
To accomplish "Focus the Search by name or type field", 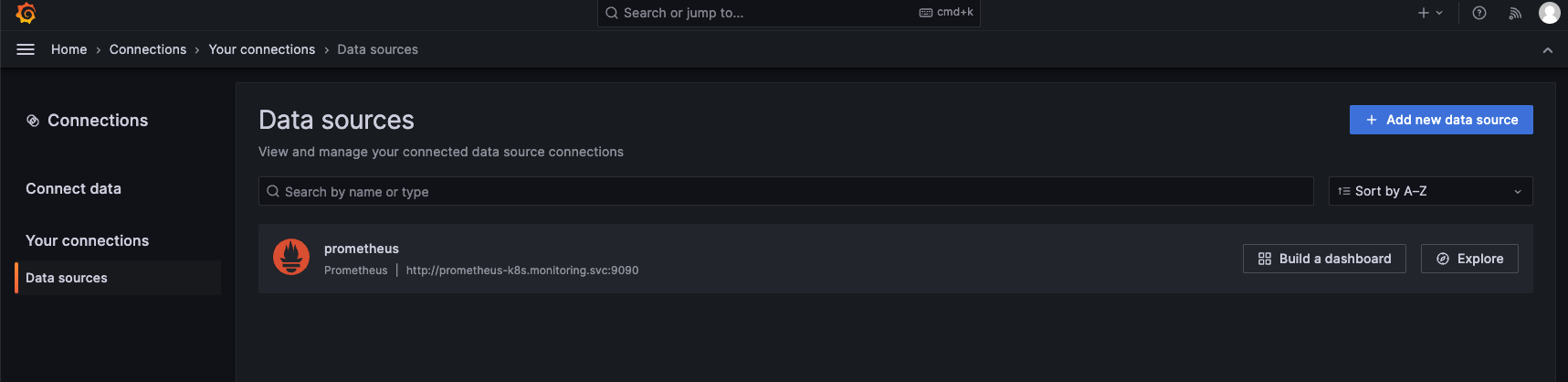I will (x=785, y=191).
